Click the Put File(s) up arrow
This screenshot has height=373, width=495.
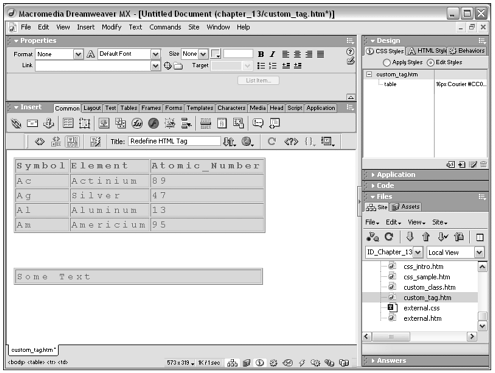click(426, 237)
